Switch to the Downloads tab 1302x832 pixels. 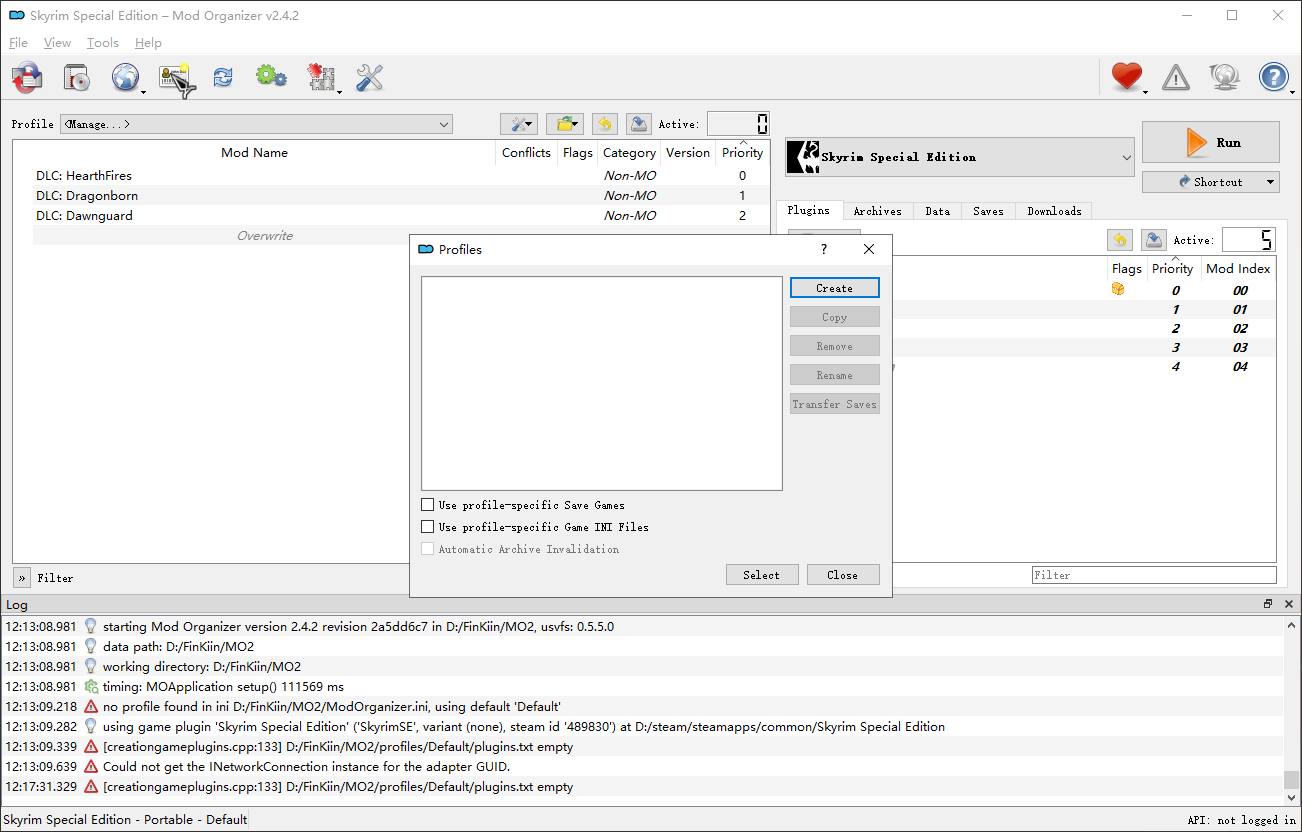coord(1054,211)
